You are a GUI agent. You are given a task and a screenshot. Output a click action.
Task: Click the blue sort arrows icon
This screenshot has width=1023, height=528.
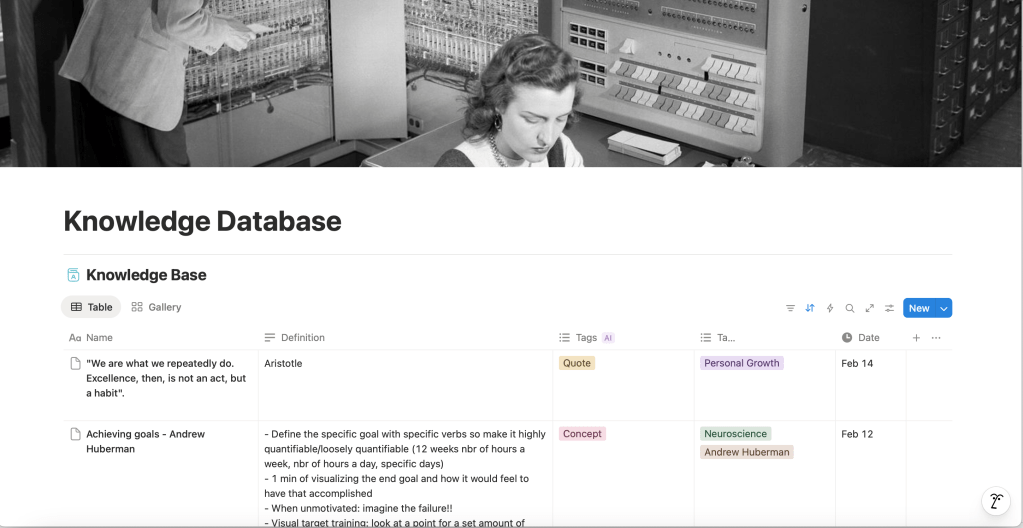[x=810, y=308]
